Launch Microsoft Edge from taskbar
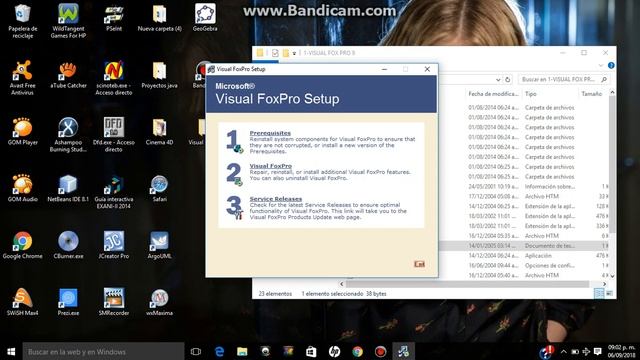The width and height of the screenshot is (640, 360). [x=219, y=351]
